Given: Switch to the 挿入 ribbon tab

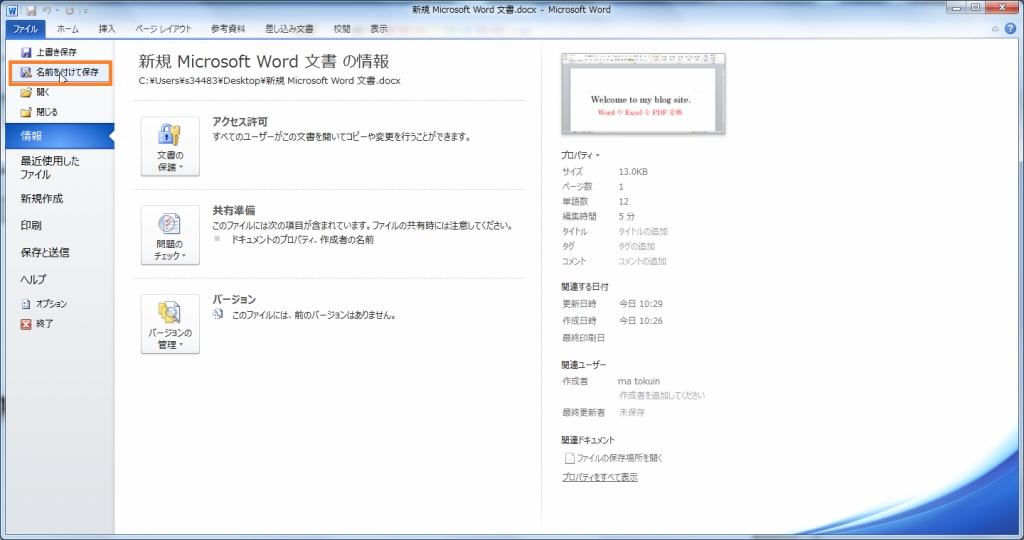Looking at the screenshot, I should click(x=106, y=29).
